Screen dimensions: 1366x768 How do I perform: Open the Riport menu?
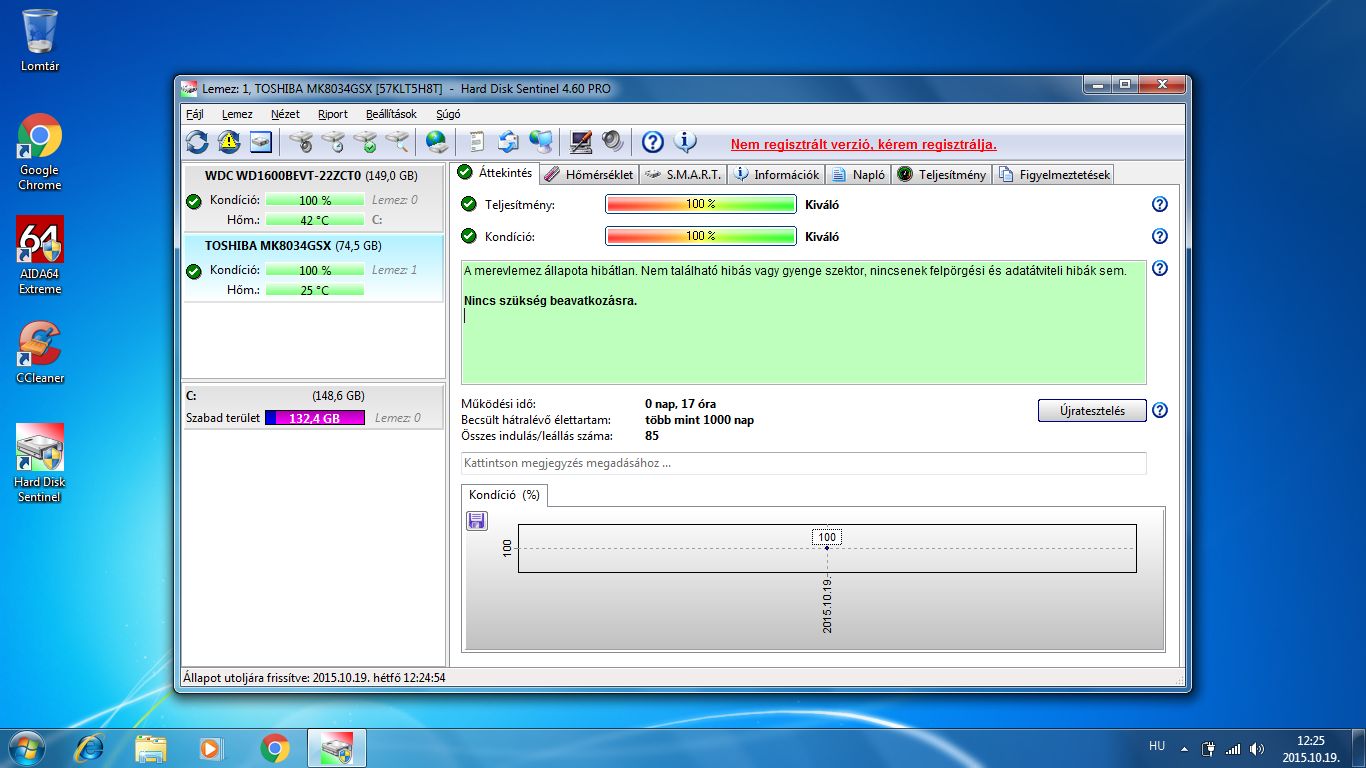tap(333, 114)
